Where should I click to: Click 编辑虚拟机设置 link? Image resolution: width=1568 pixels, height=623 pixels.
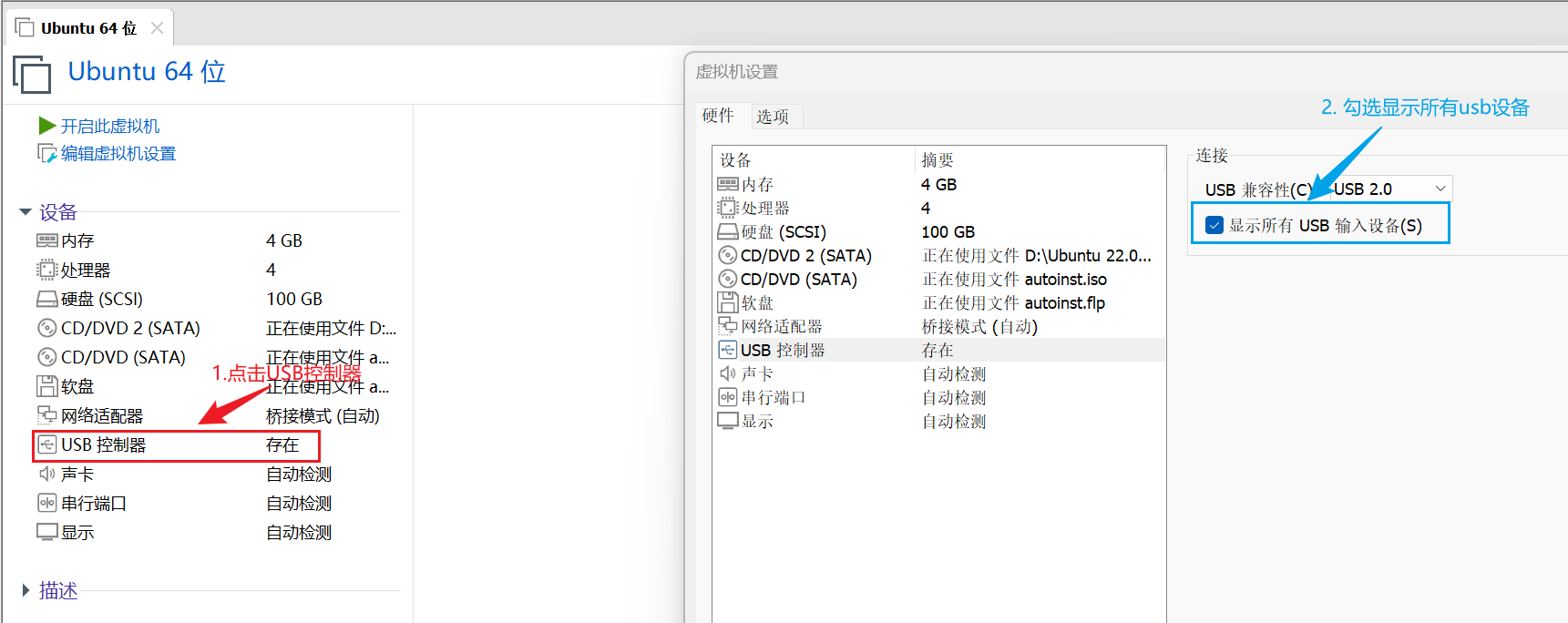(118, 153)
